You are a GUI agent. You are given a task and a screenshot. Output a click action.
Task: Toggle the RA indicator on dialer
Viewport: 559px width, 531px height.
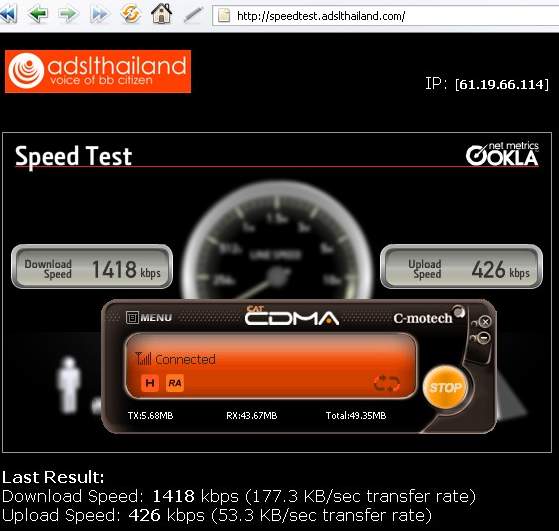pos(175,383)
